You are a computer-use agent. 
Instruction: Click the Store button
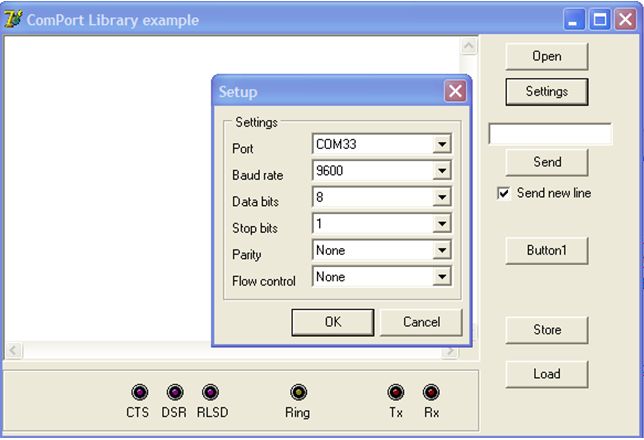[546, 330]
